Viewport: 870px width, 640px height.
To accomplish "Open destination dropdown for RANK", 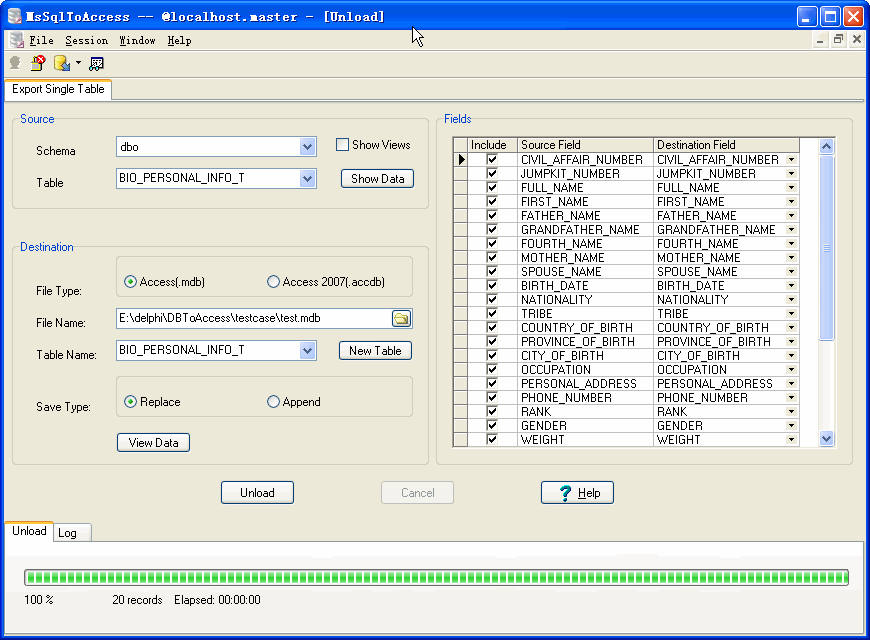I will 792,412.
